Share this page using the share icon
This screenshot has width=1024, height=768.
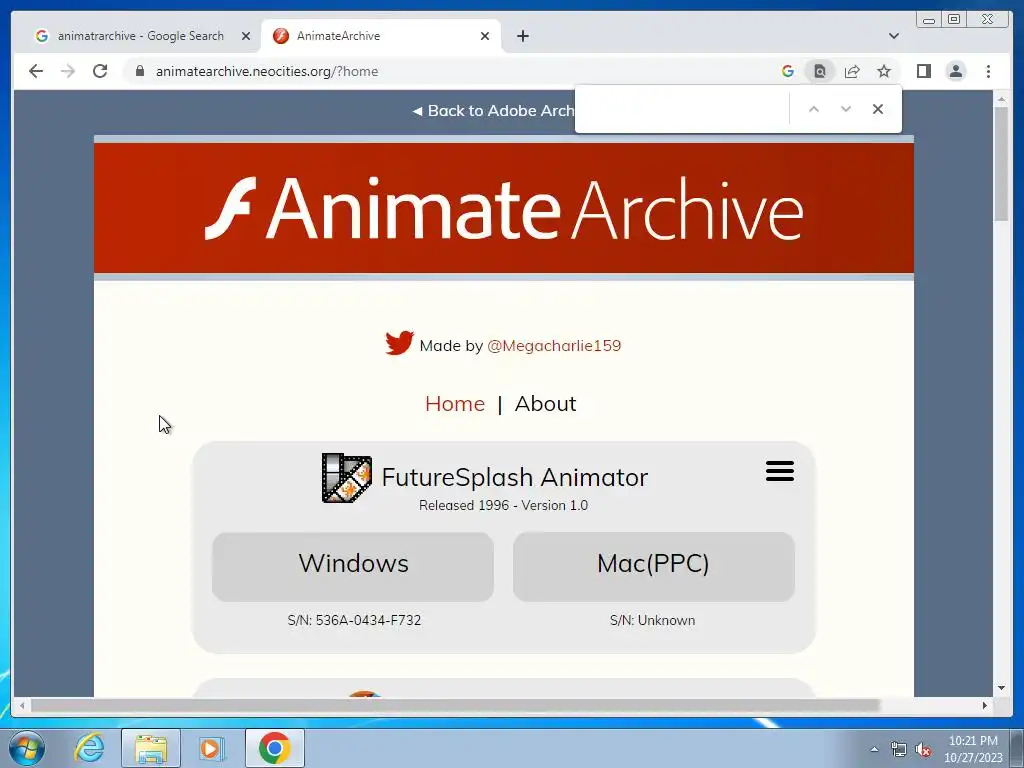click(852, 71)
